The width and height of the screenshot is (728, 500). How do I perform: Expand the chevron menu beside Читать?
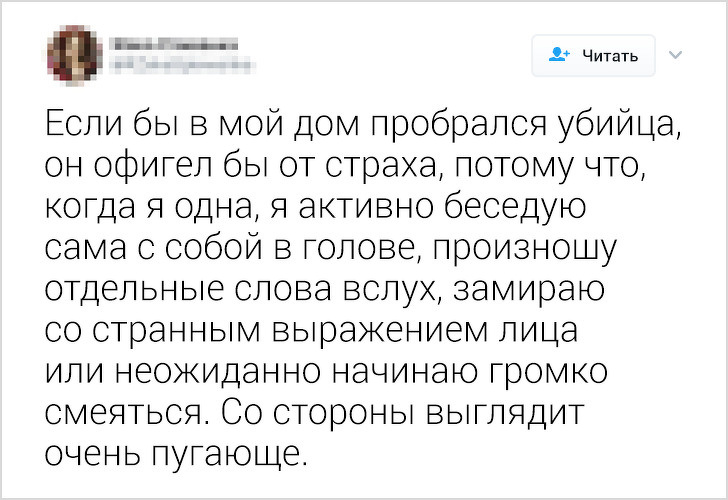click(x=673, y=55)
